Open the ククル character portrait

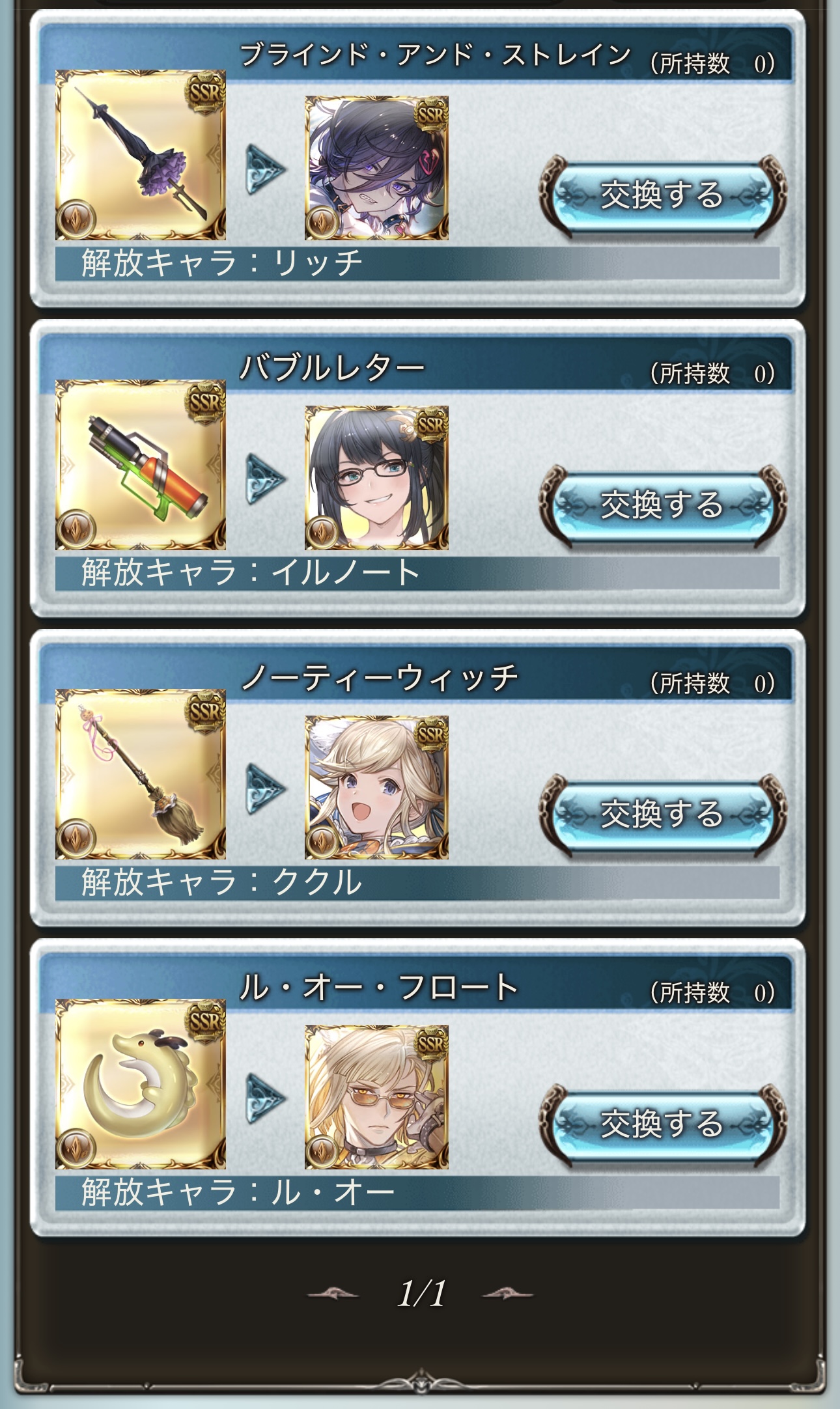(x=376, y=787)
